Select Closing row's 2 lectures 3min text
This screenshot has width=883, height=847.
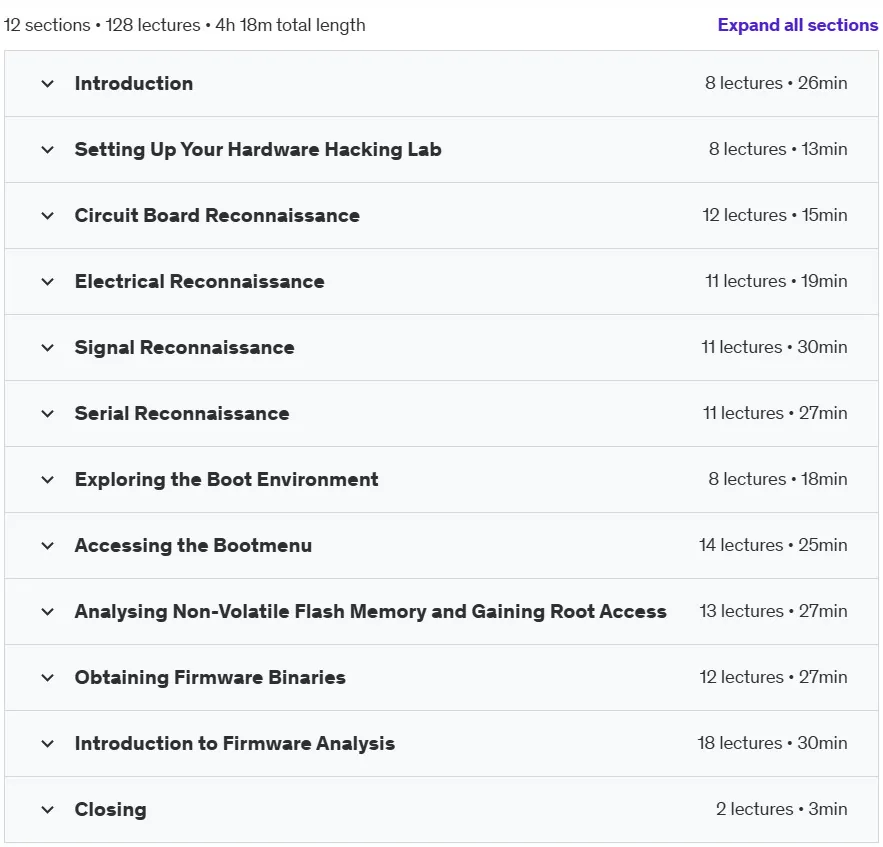click(782, 809)
